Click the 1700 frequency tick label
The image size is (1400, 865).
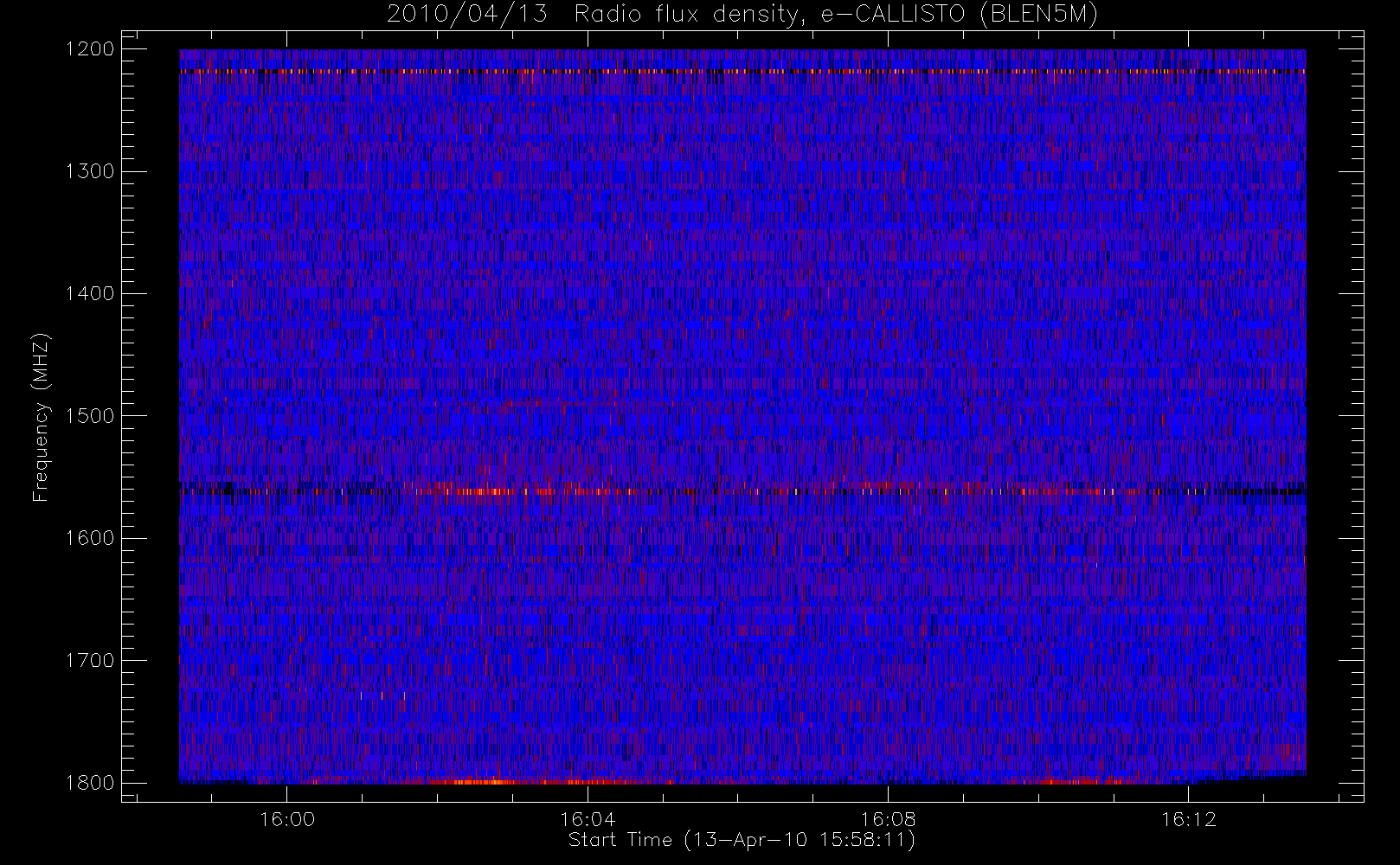pos(90,661)
